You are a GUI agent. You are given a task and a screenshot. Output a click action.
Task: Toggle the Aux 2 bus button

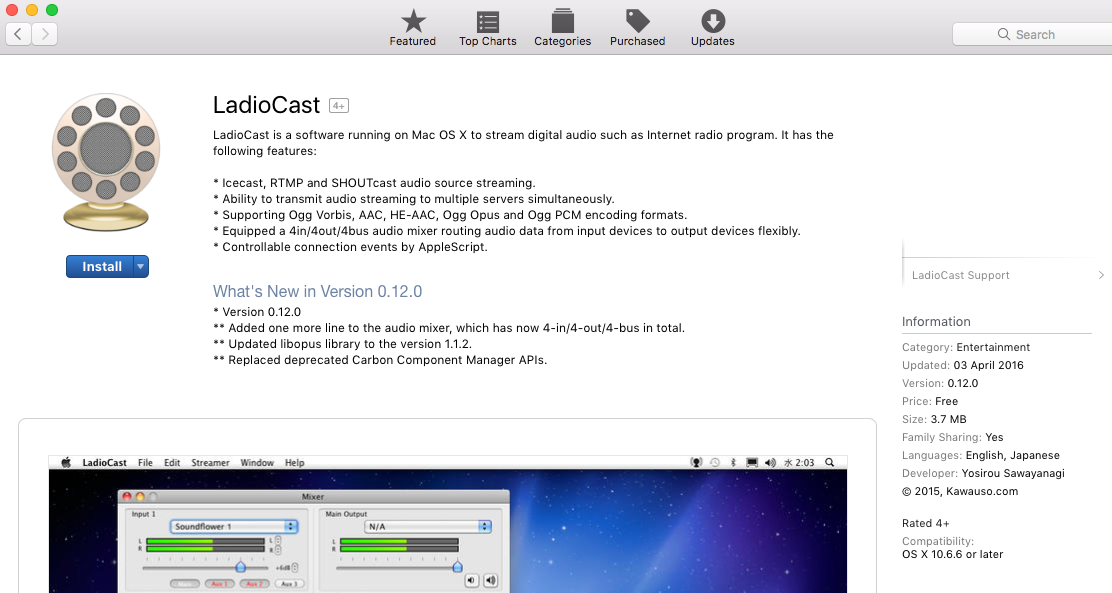254,584
